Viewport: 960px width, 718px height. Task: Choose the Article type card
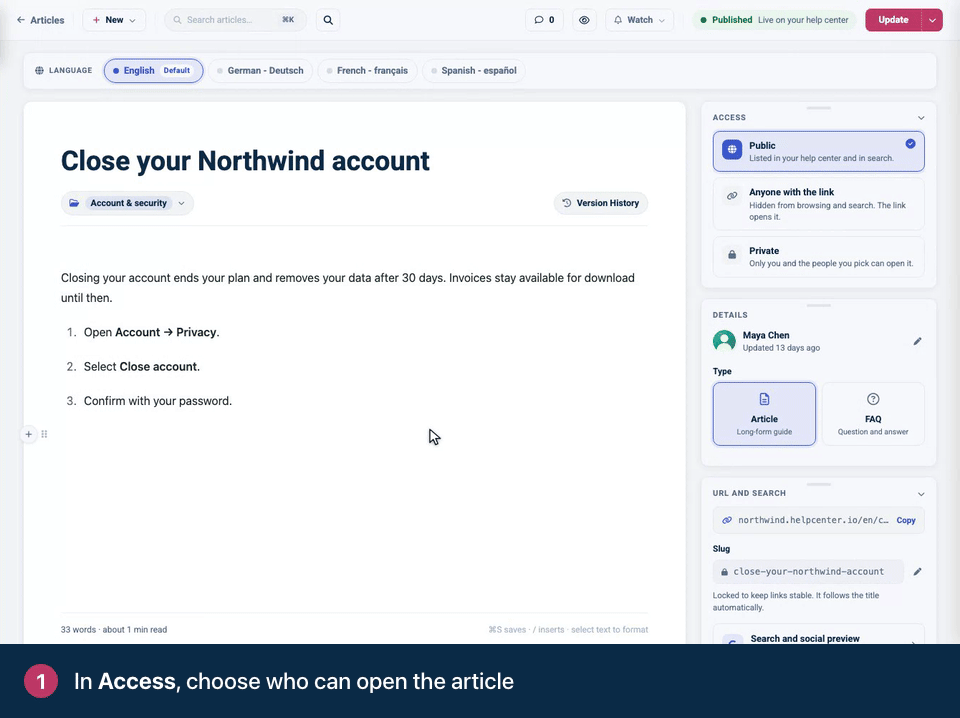point(764,414)
